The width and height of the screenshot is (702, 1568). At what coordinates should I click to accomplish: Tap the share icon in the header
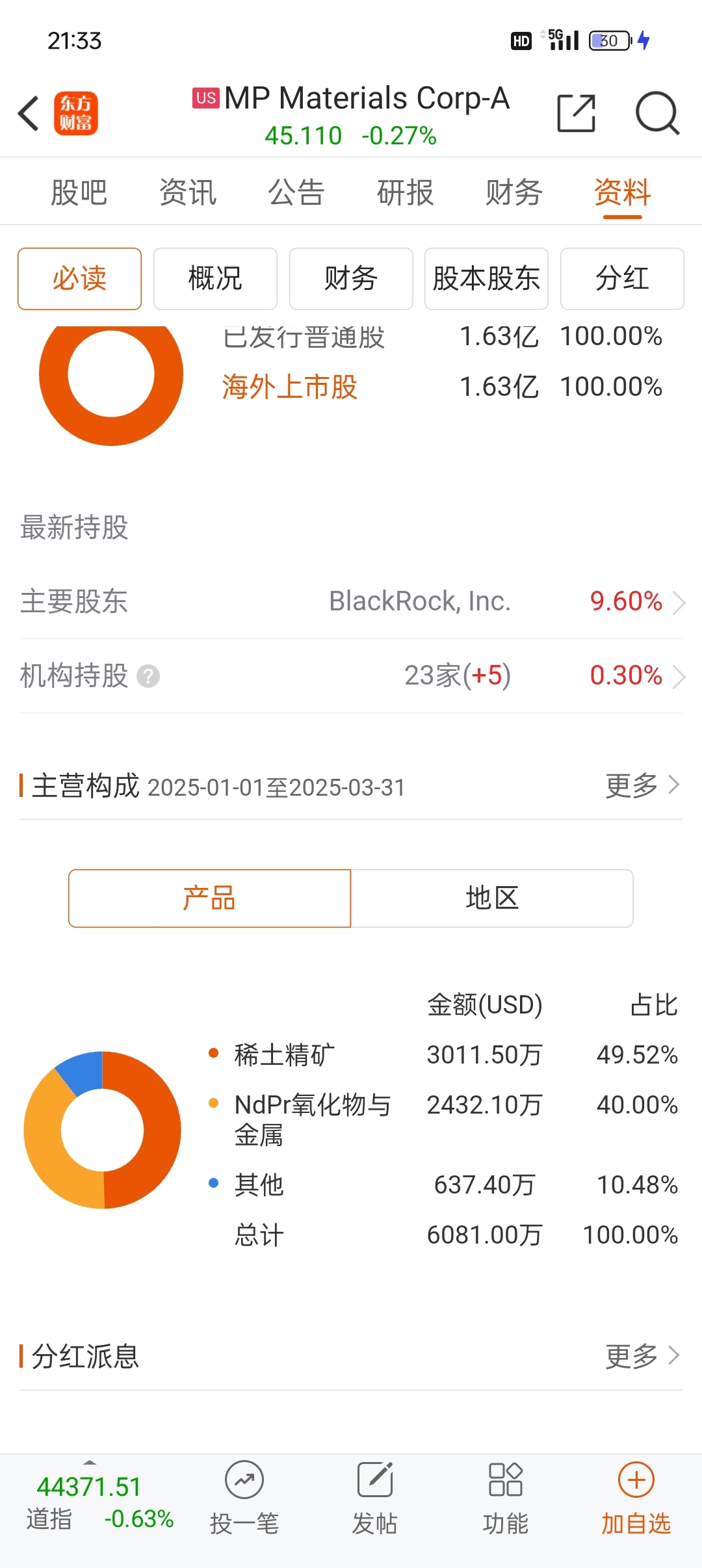click(577, 113)
